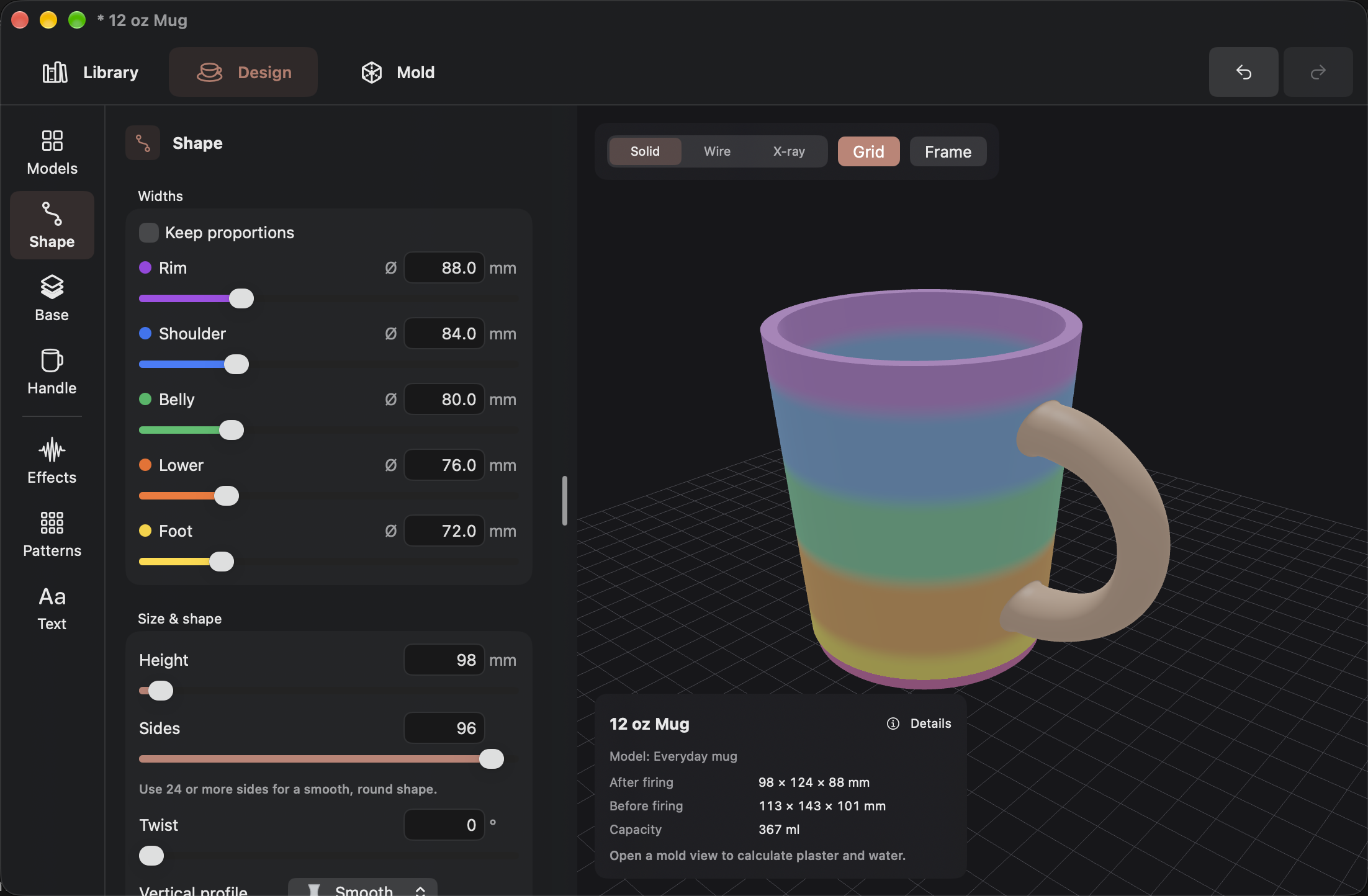Open the Patterns panel
This screenshot has height=896, width=1368.
coord(52,534)
